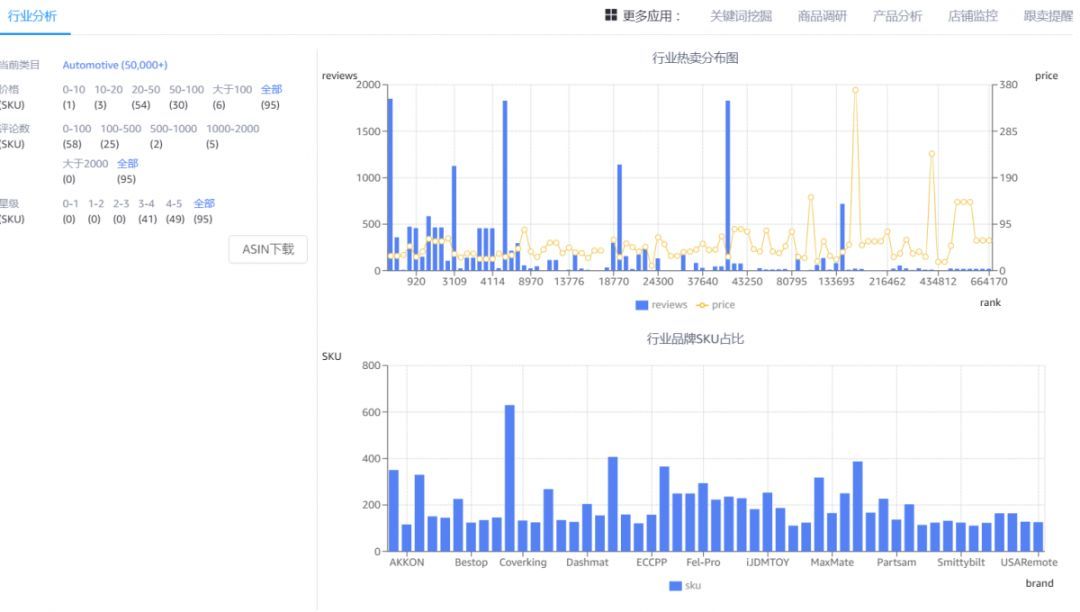Select 全部 in the price filter row

[271, 89]
